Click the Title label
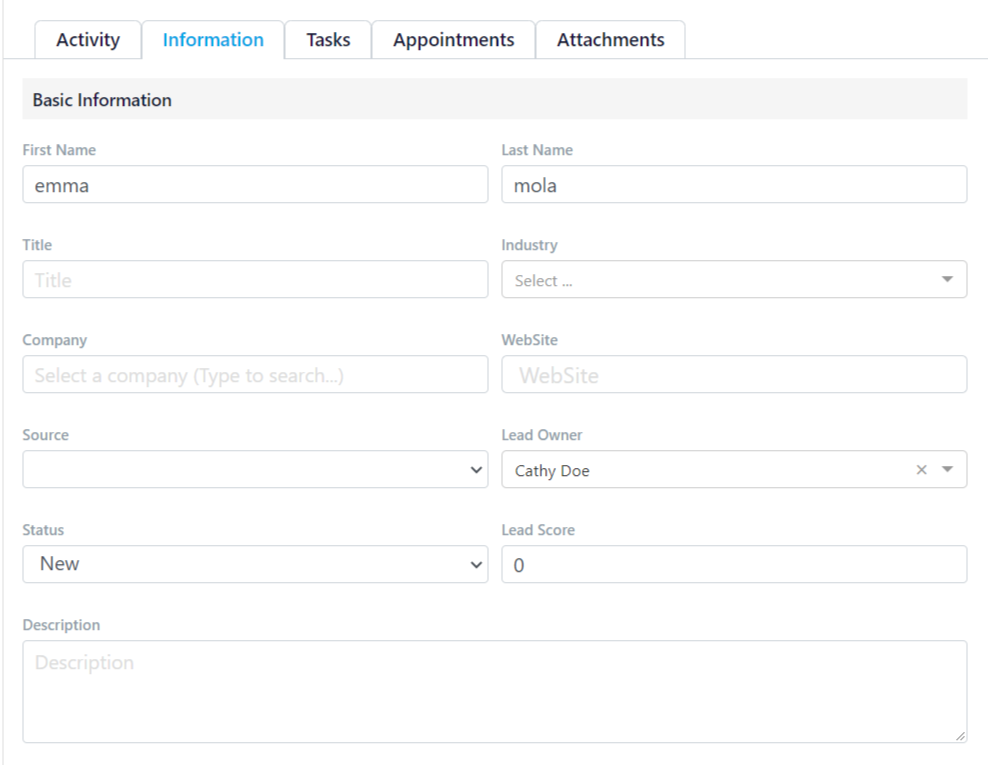 click(37, 245)
